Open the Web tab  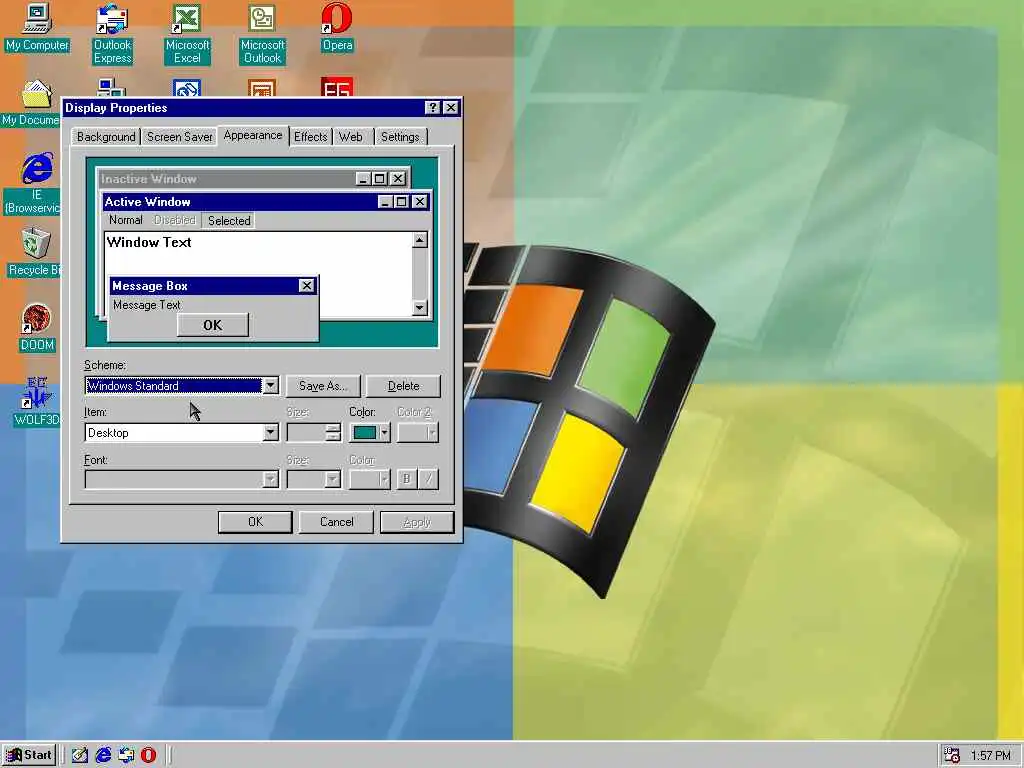coord(351,136)
